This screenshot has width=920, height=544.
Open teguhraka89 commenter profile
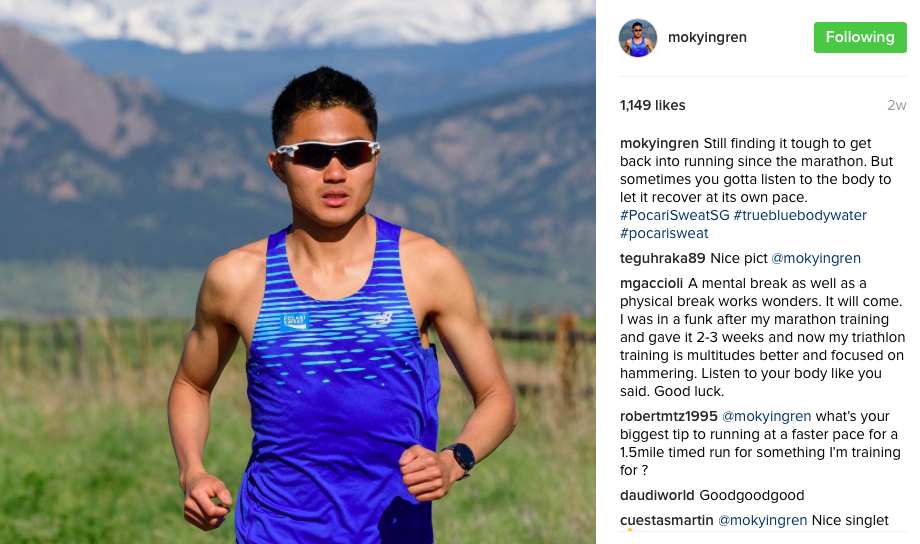tap(662, 258)
